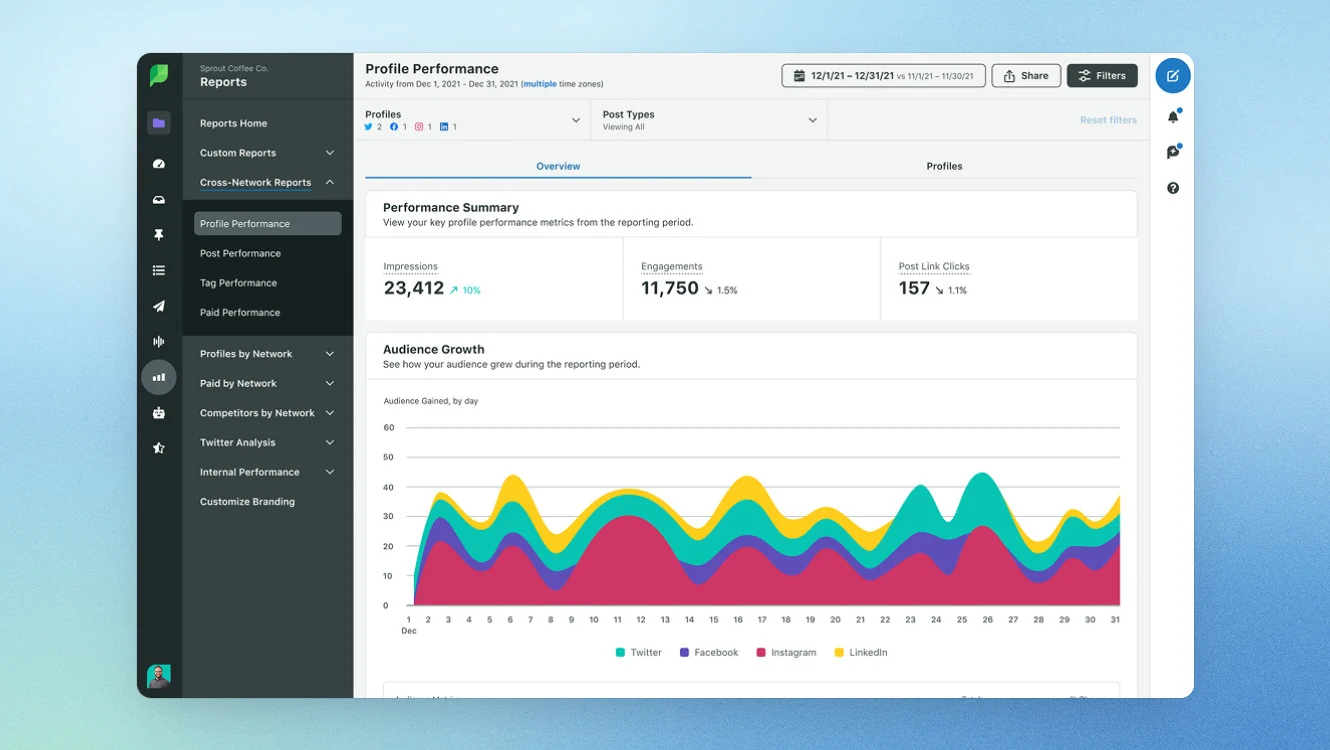Open the Post Types dropdown
1330x750 pixels.
(709, 120)
